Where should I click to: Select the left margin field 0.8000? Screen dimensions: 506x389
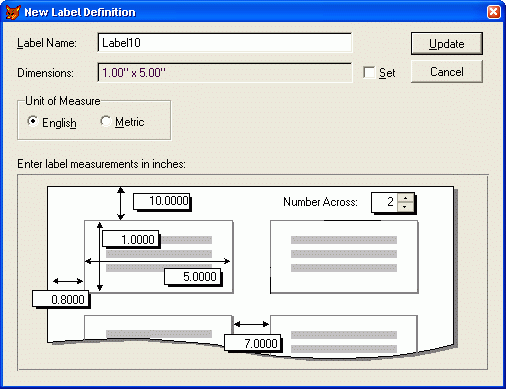61,299
